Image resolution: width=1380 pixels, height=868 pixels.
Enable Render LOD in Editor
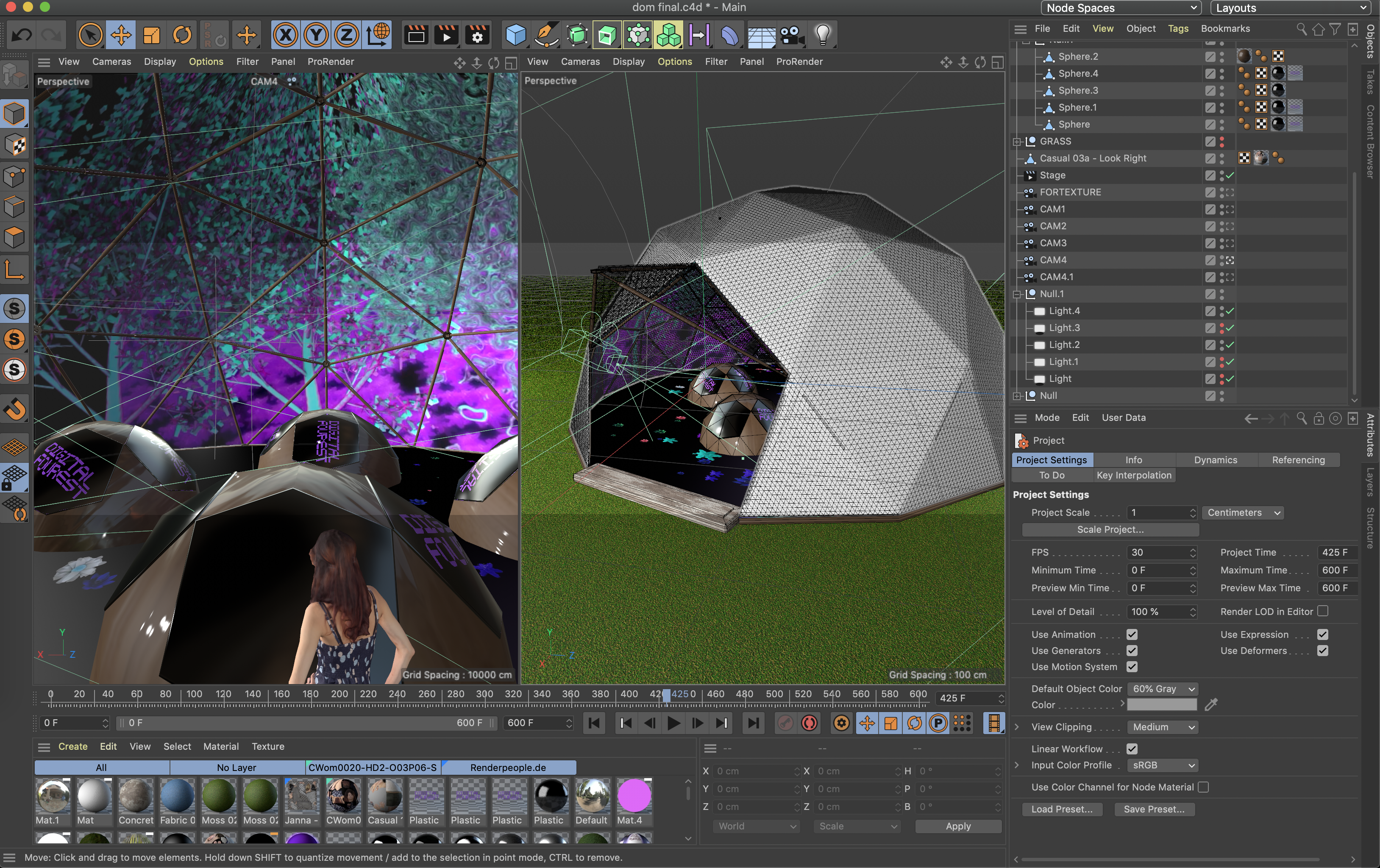pos(1323,611)
